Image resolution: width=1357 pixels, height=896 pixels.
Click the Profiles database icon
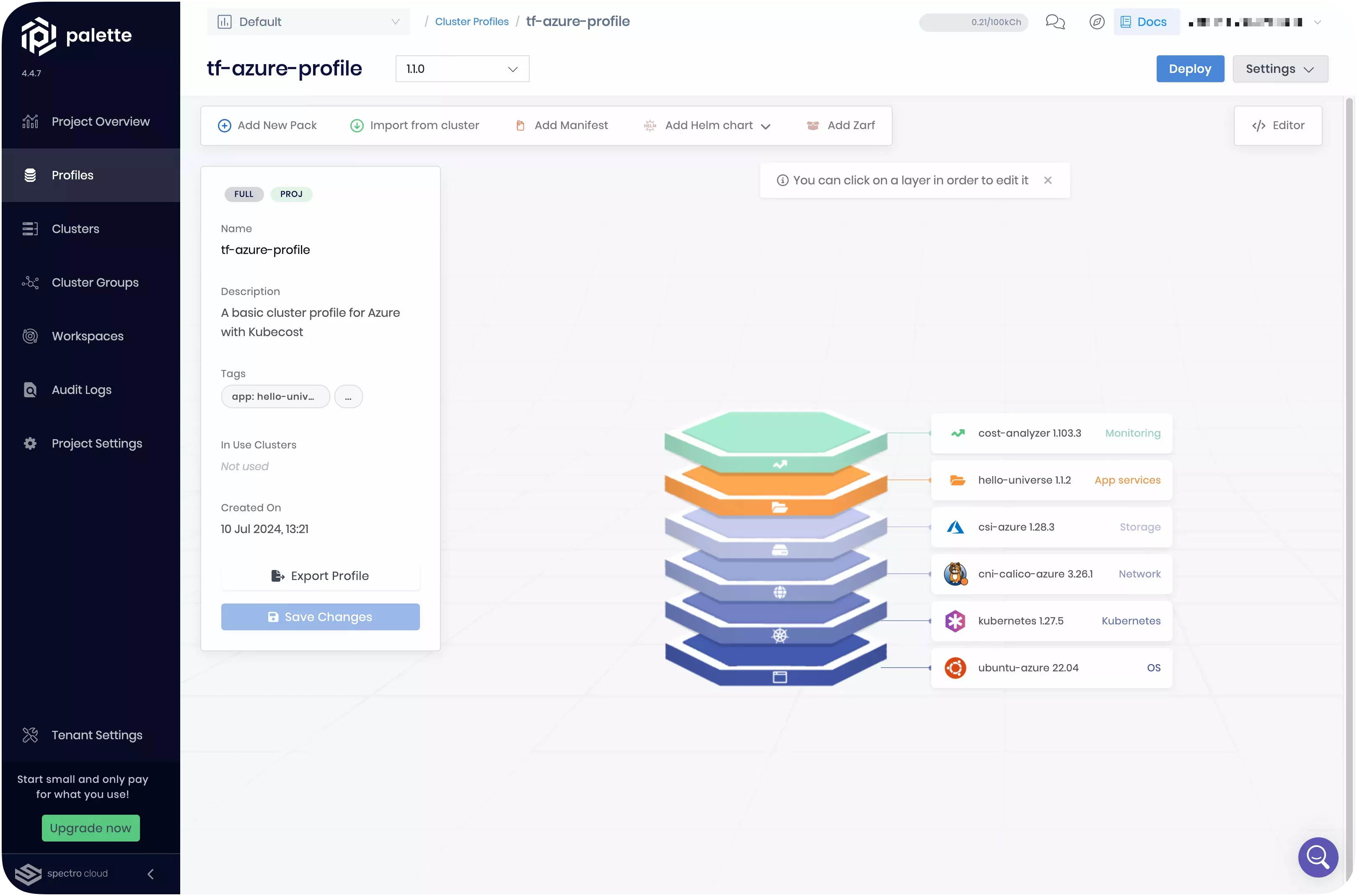point(30,176)
